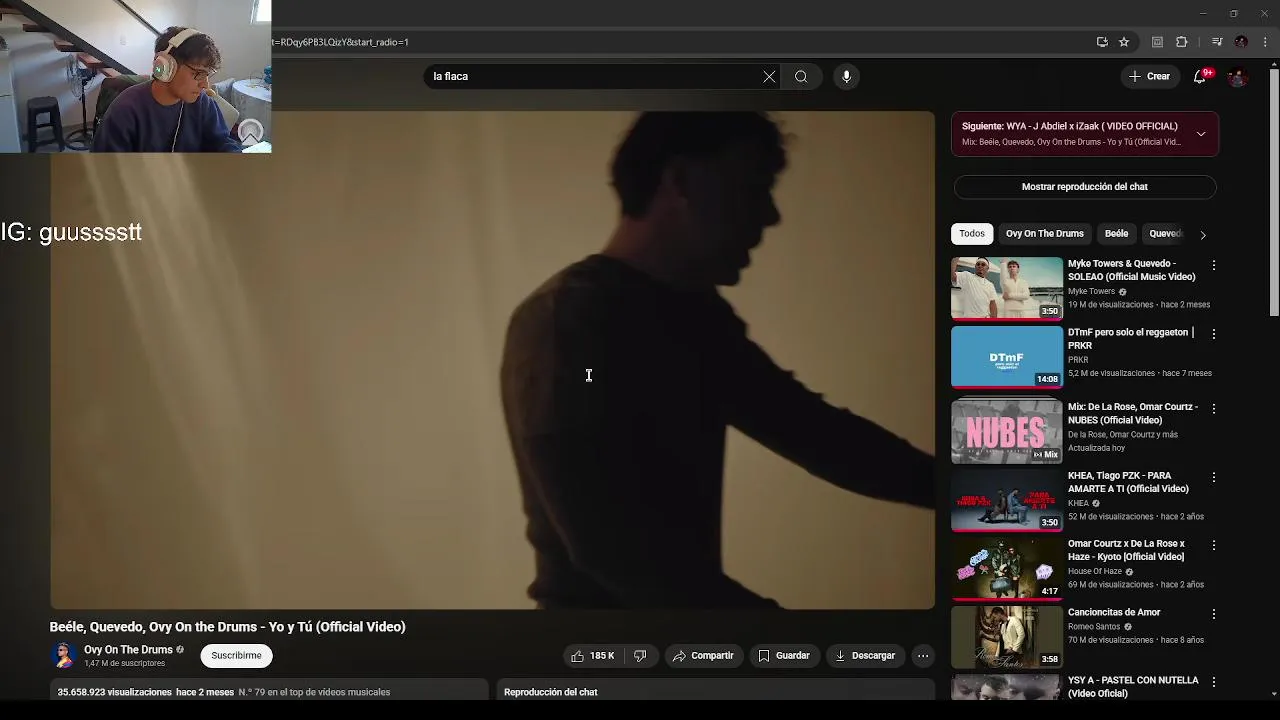Viewport: 1280px width, 720px height.
Task: Click 'N.º 79 en el top de videos musicales'
Action: 314,692
